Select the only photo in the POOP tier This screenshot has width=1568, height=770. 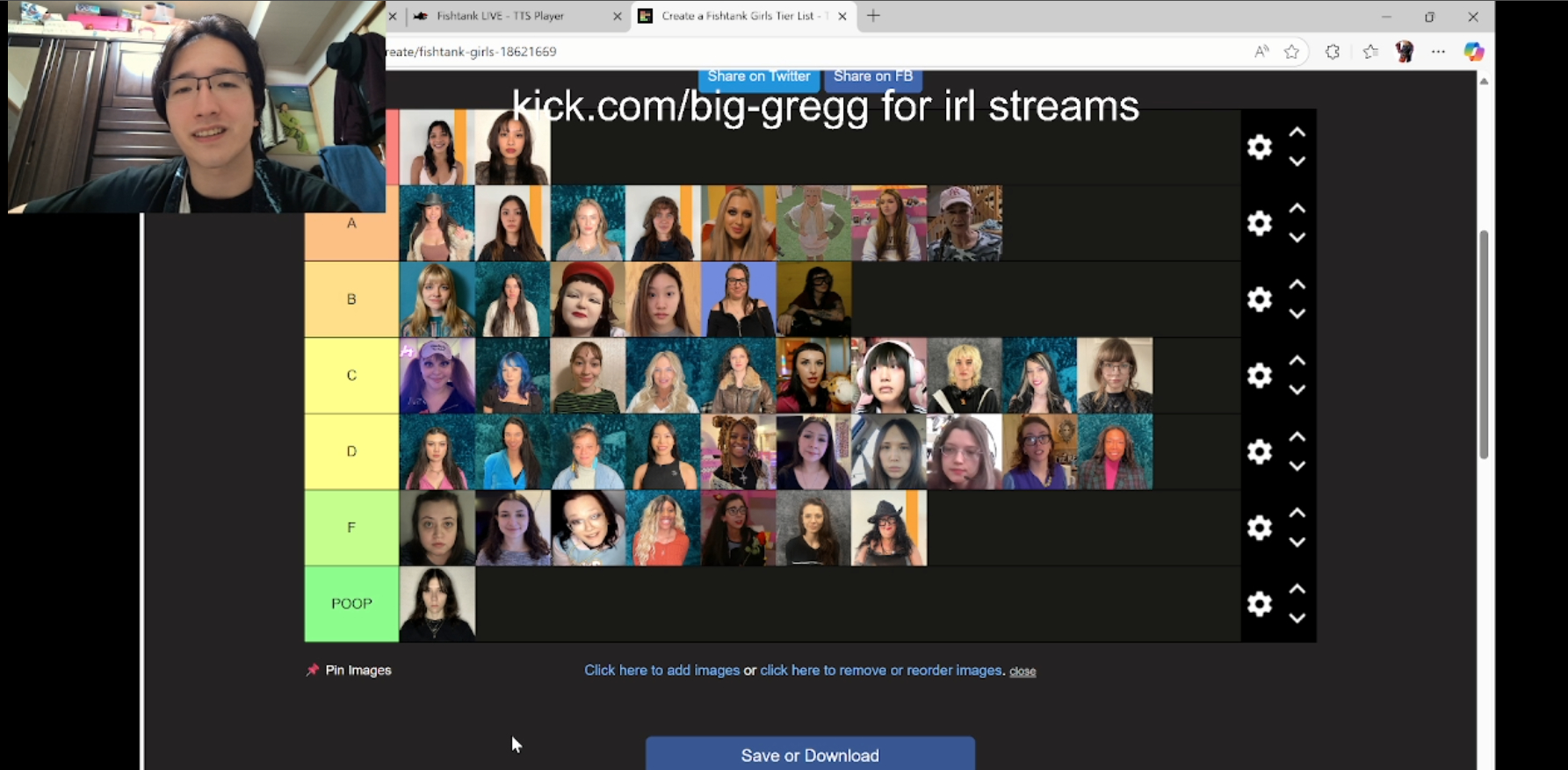pyautogui.click(x=437, y=604)
